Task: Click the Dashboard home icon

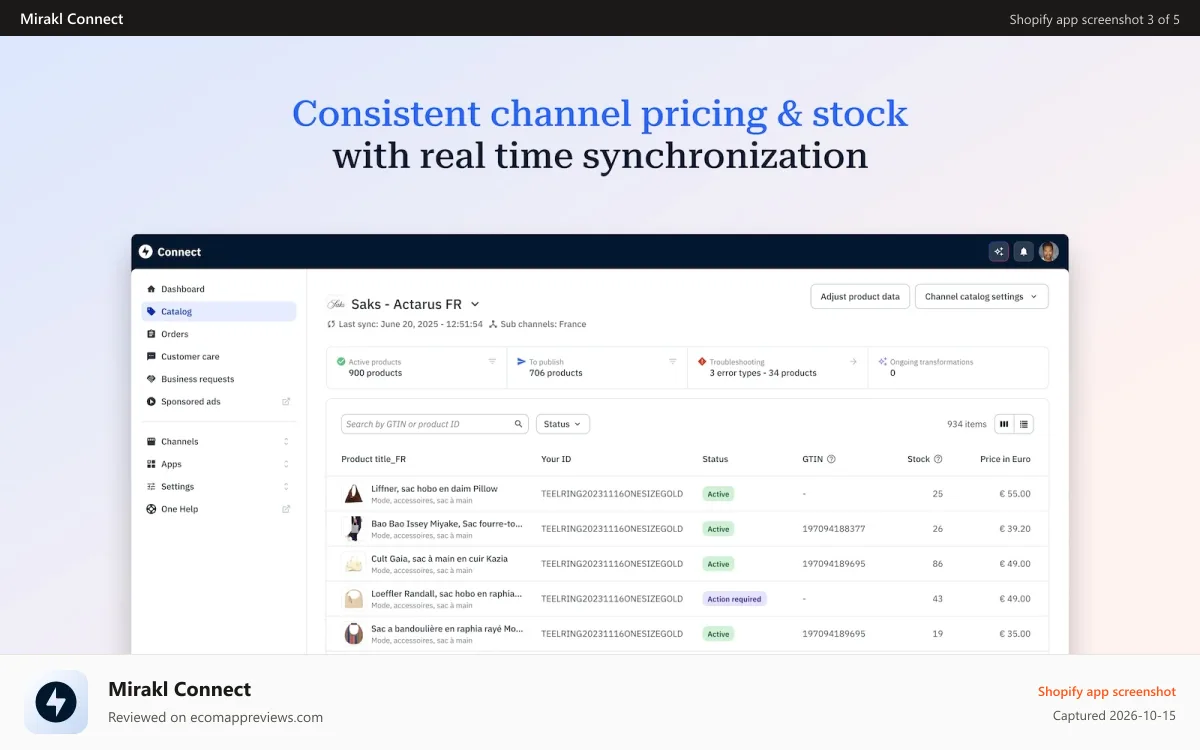Action: [151, 289]
